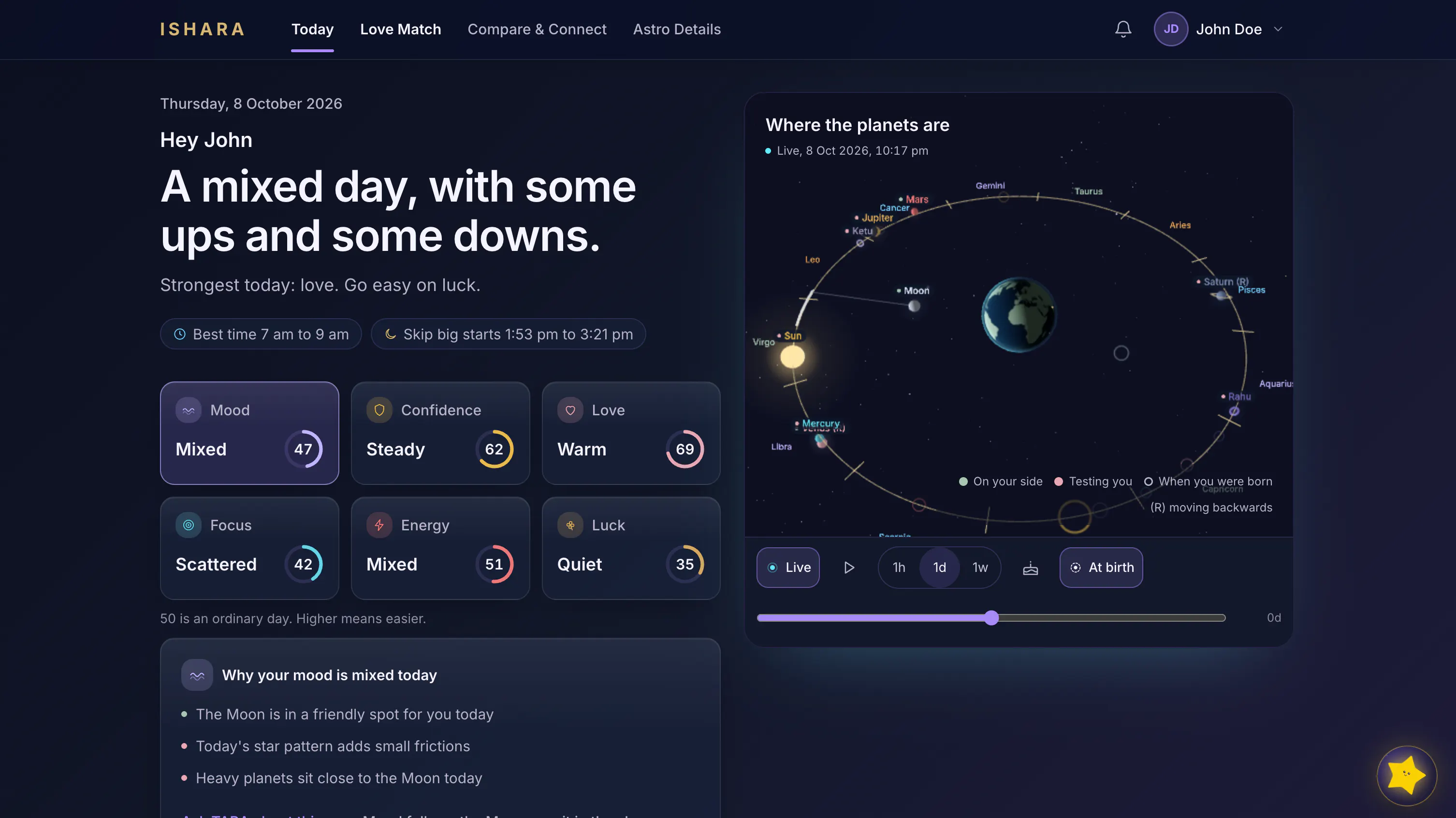The width and height of the screenshot is (1456, 818).
Task: Play the planet animation
Action: 849,567
